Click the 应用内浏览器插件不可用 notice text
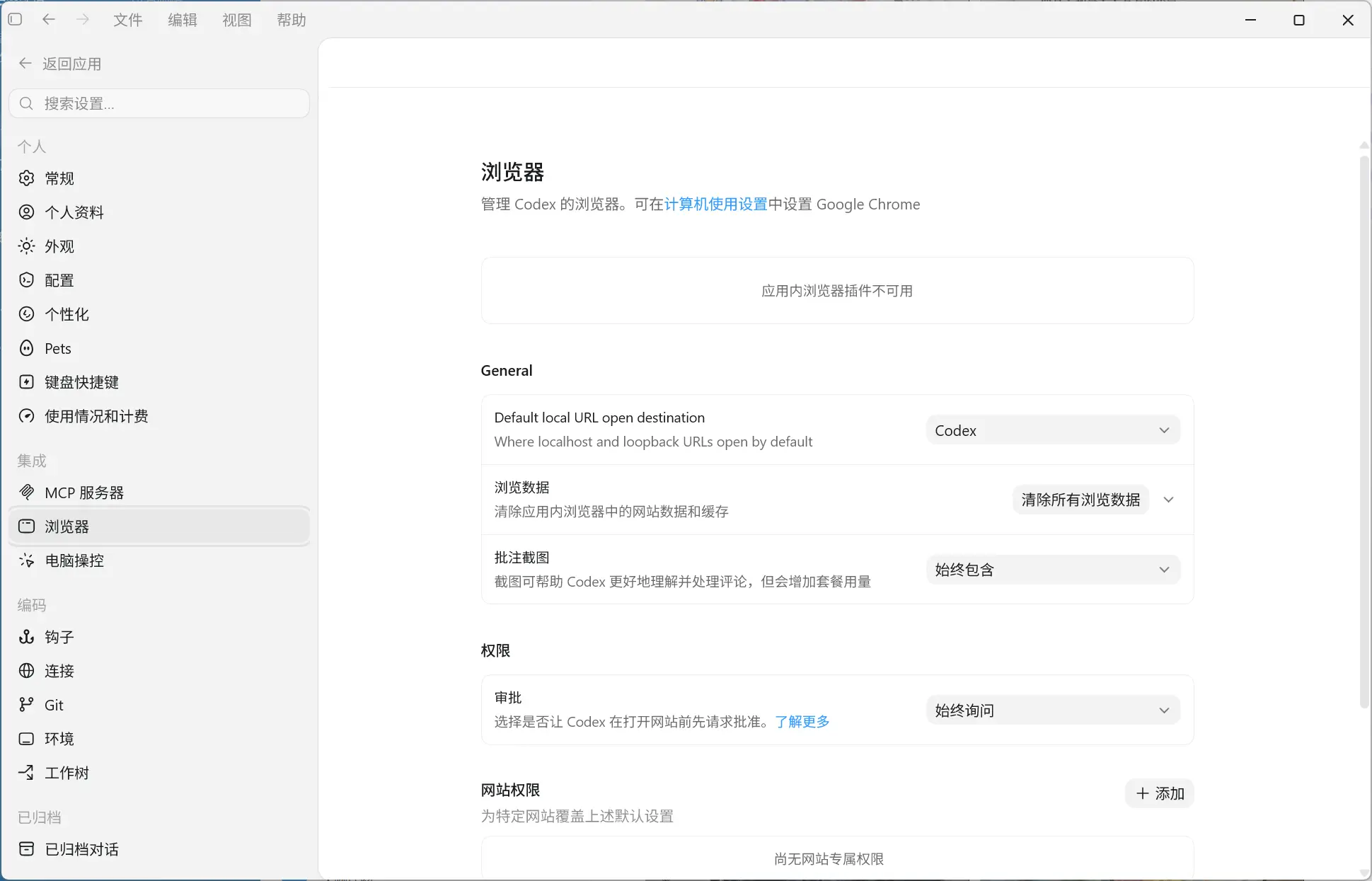 pos(837,291)
